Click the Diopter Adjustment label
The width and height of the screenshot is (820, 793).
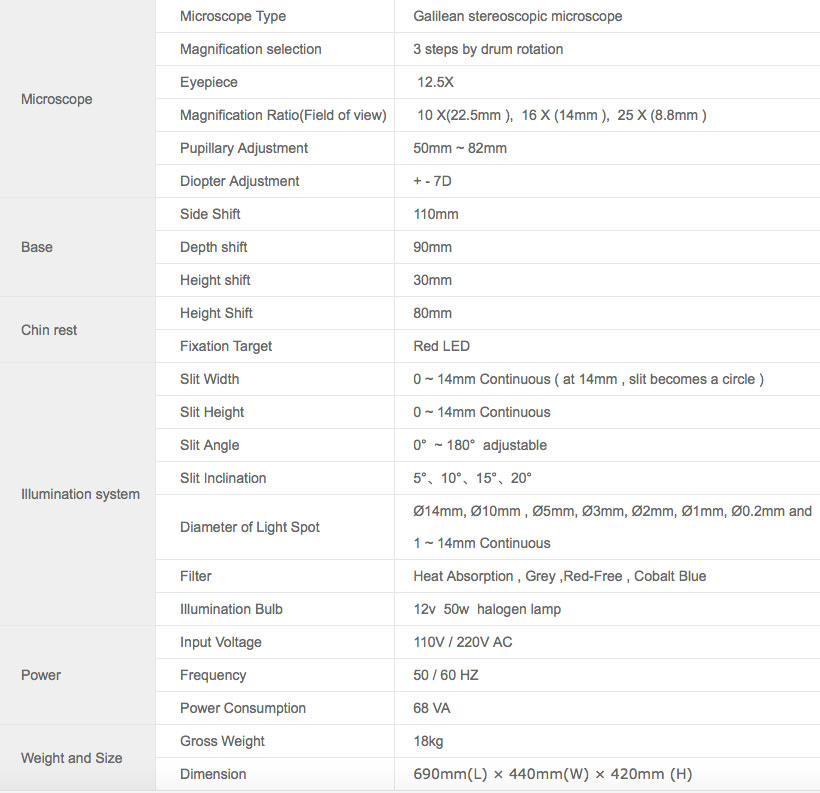coord(240,181)
